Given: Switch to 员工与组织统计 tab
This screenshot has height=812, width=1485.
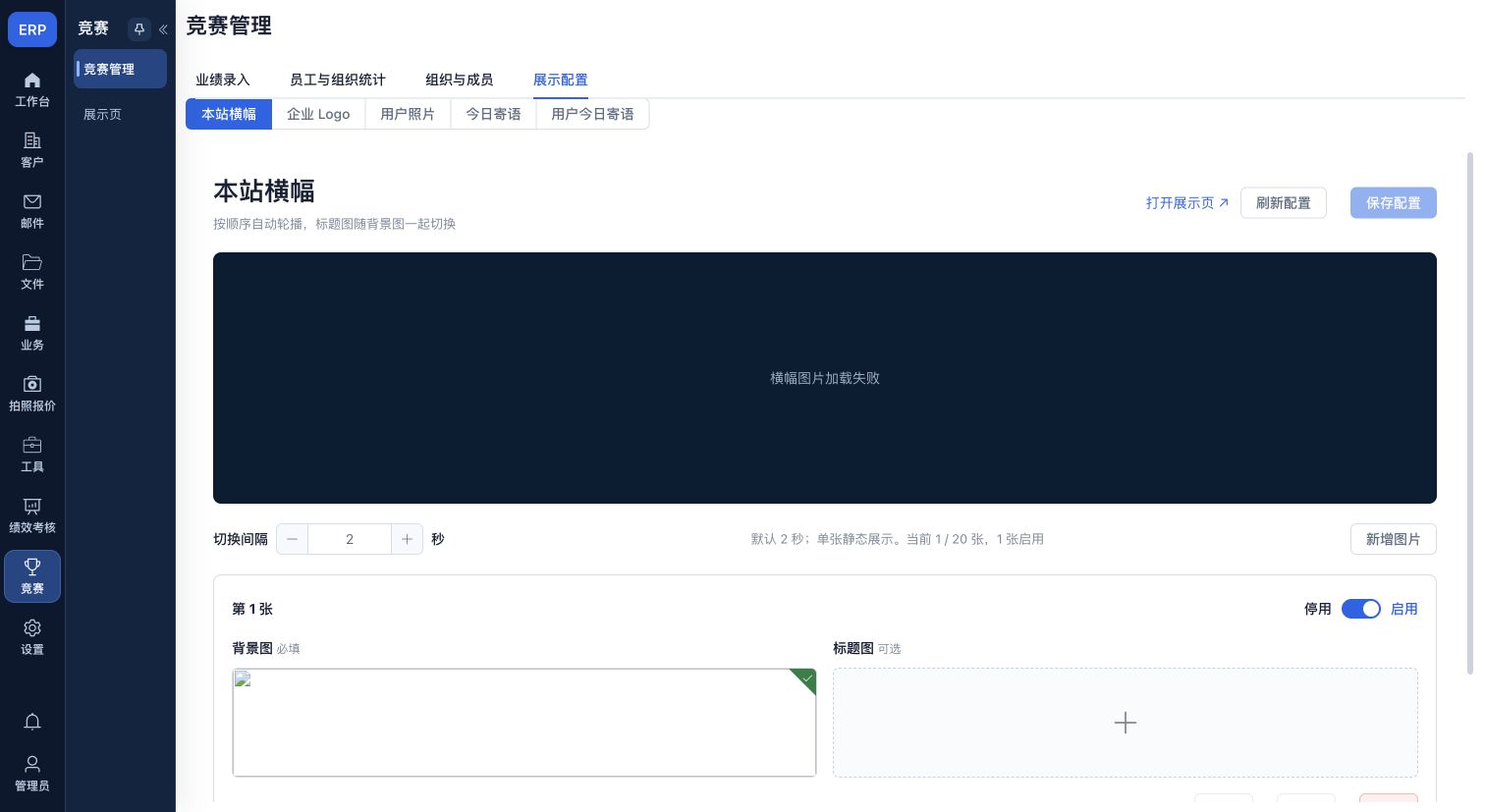Looking at the screenshot, I should coord(338,80).
